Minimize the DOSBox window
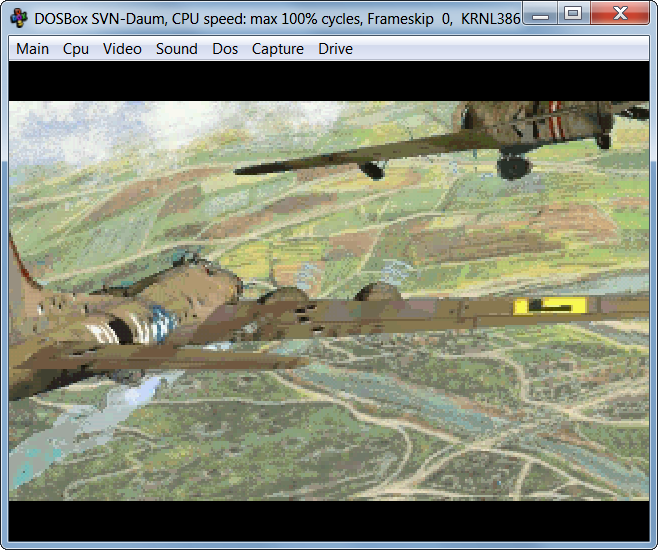658x550 pixels. point(541,14)
